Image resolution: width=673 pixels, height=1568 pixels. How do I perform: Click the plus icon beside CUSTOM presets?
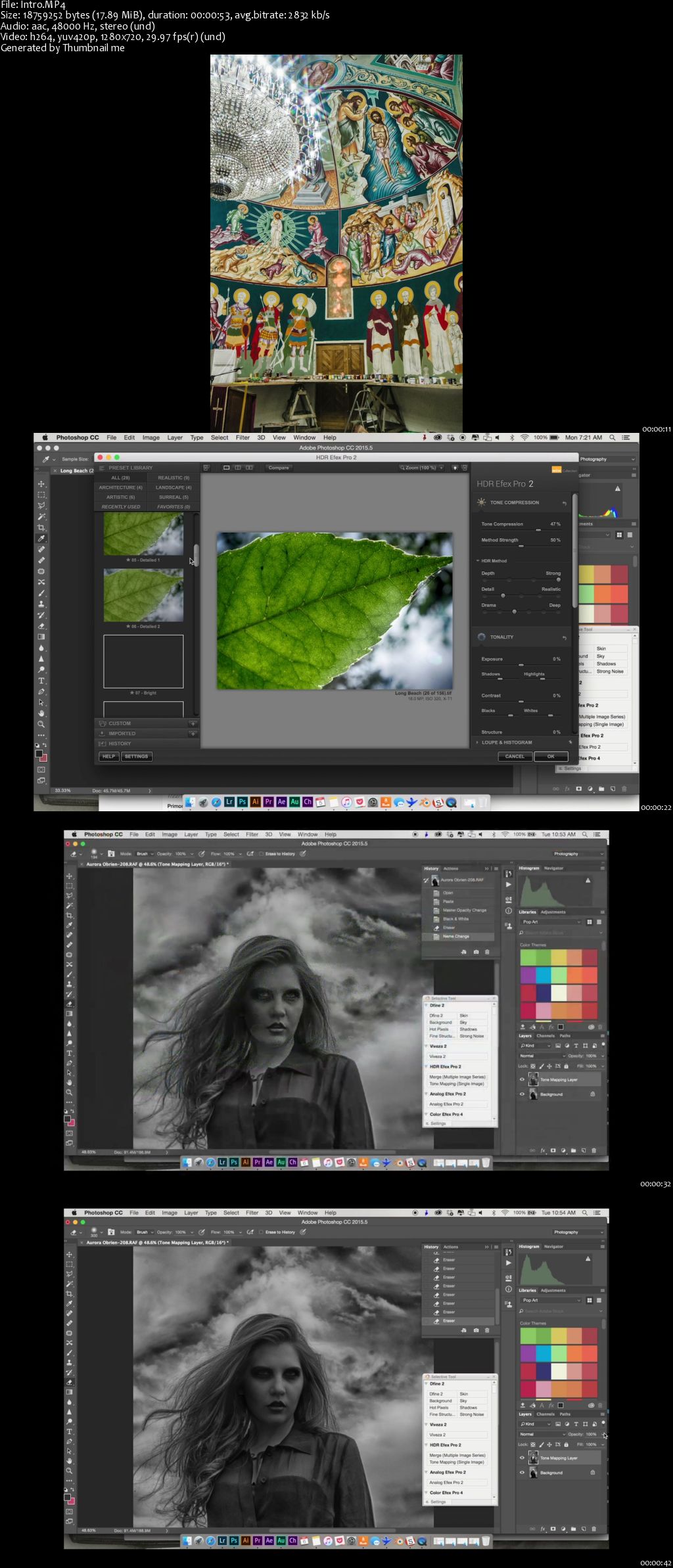193,723
